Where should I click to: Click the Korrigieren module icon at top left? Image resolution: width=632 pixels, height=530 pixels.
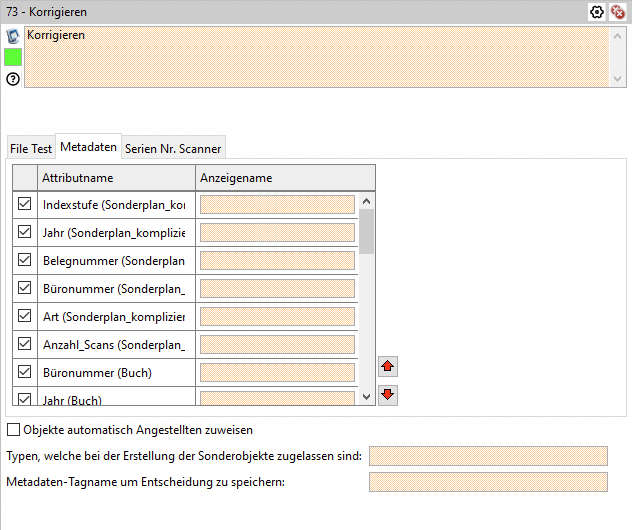(x=13, y=36)
